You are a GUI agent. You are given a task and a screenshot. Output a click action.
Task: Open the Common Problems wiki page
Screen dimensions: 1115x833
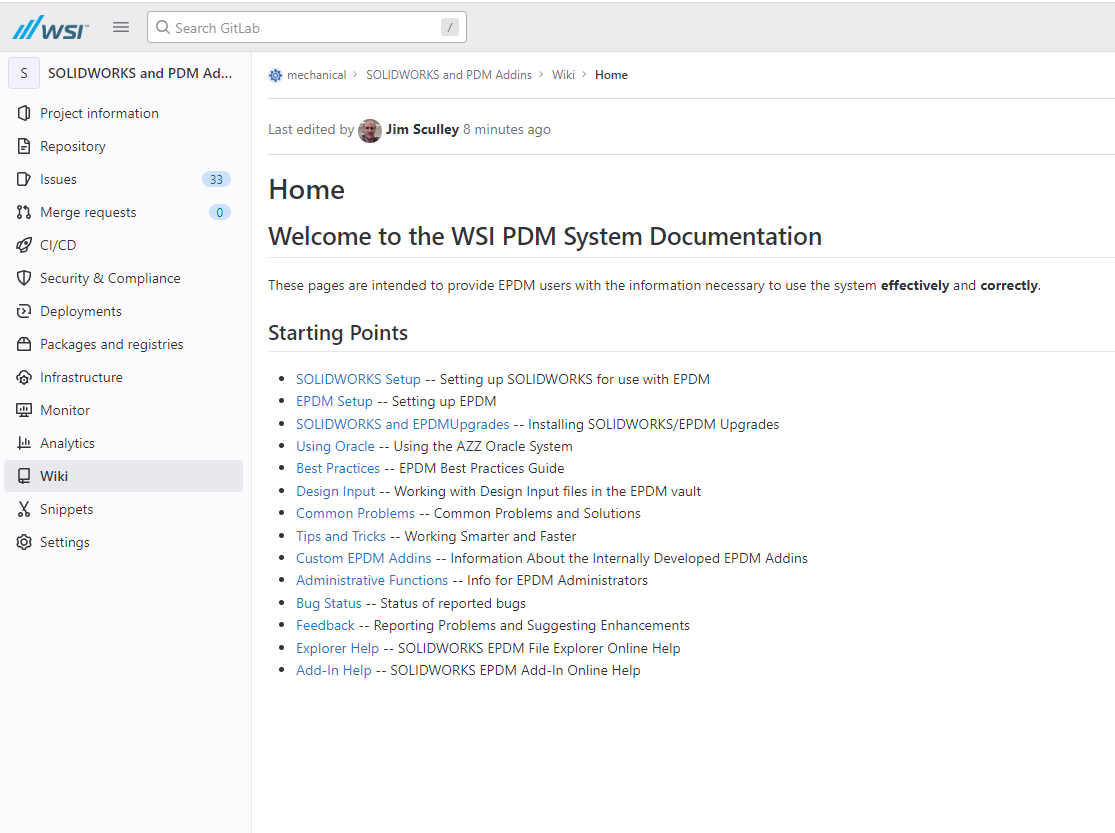coord(355,513)
